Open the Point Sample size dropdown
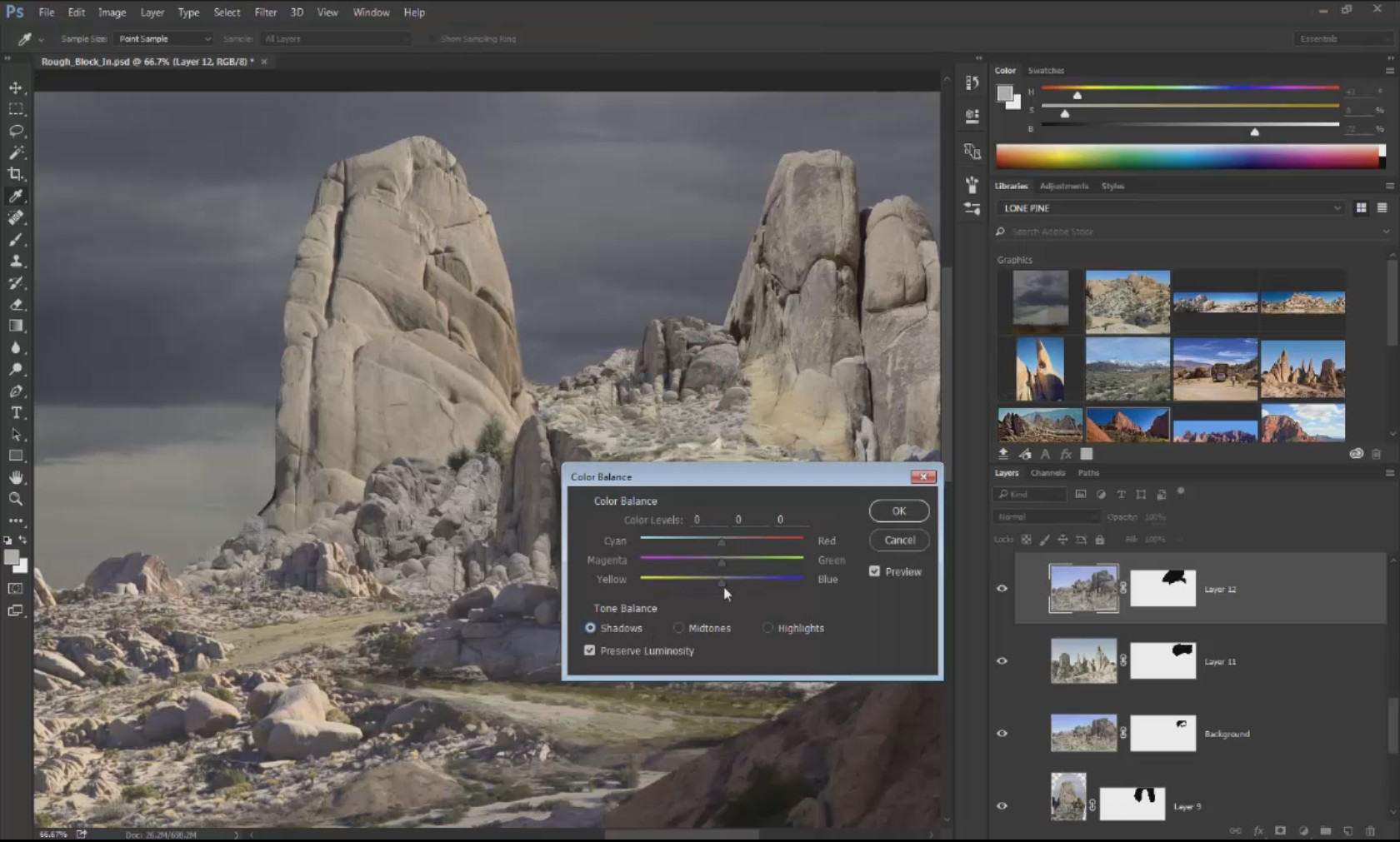 pyautogui.click(x=163, y=39)
